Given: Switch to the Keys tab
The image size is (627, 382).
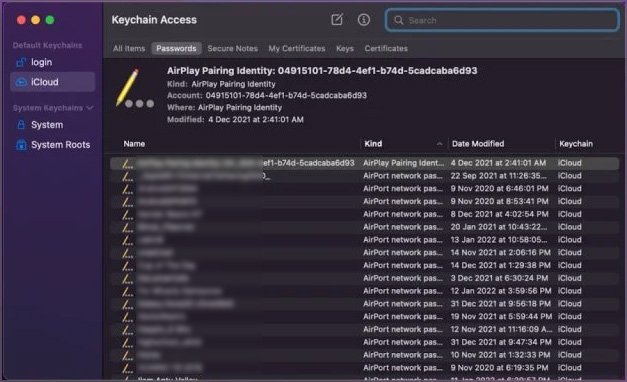Looking at the screenshot, I should coord(345,48).
